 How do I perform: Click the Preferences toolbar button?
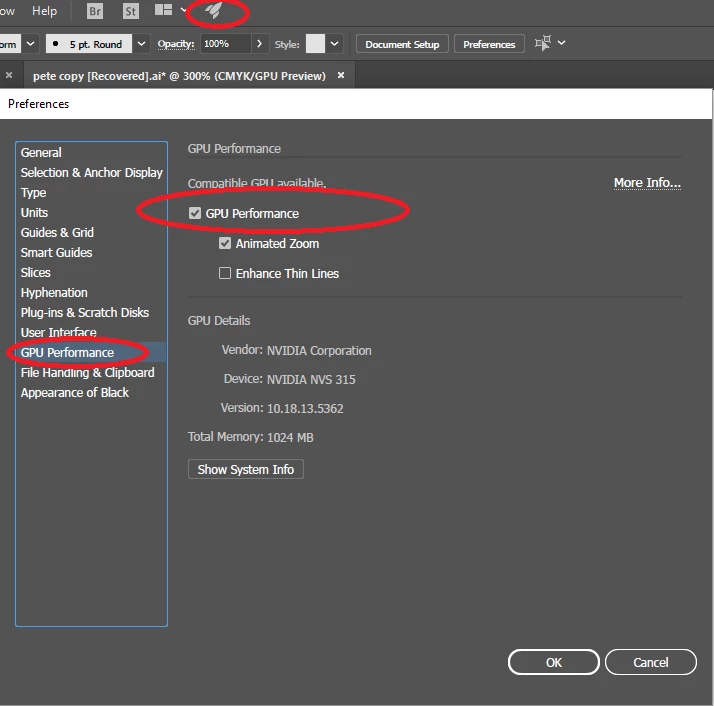point(489,44)
